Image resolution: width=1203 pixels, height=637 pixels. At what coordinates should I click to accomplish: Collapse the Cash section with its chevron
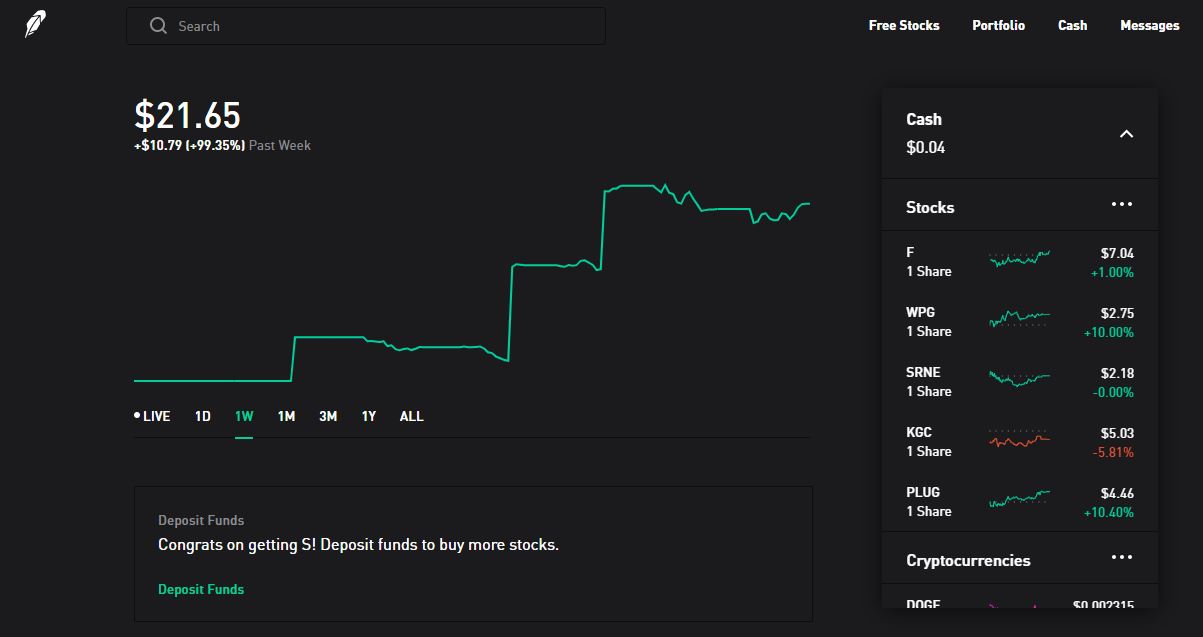1127,133
